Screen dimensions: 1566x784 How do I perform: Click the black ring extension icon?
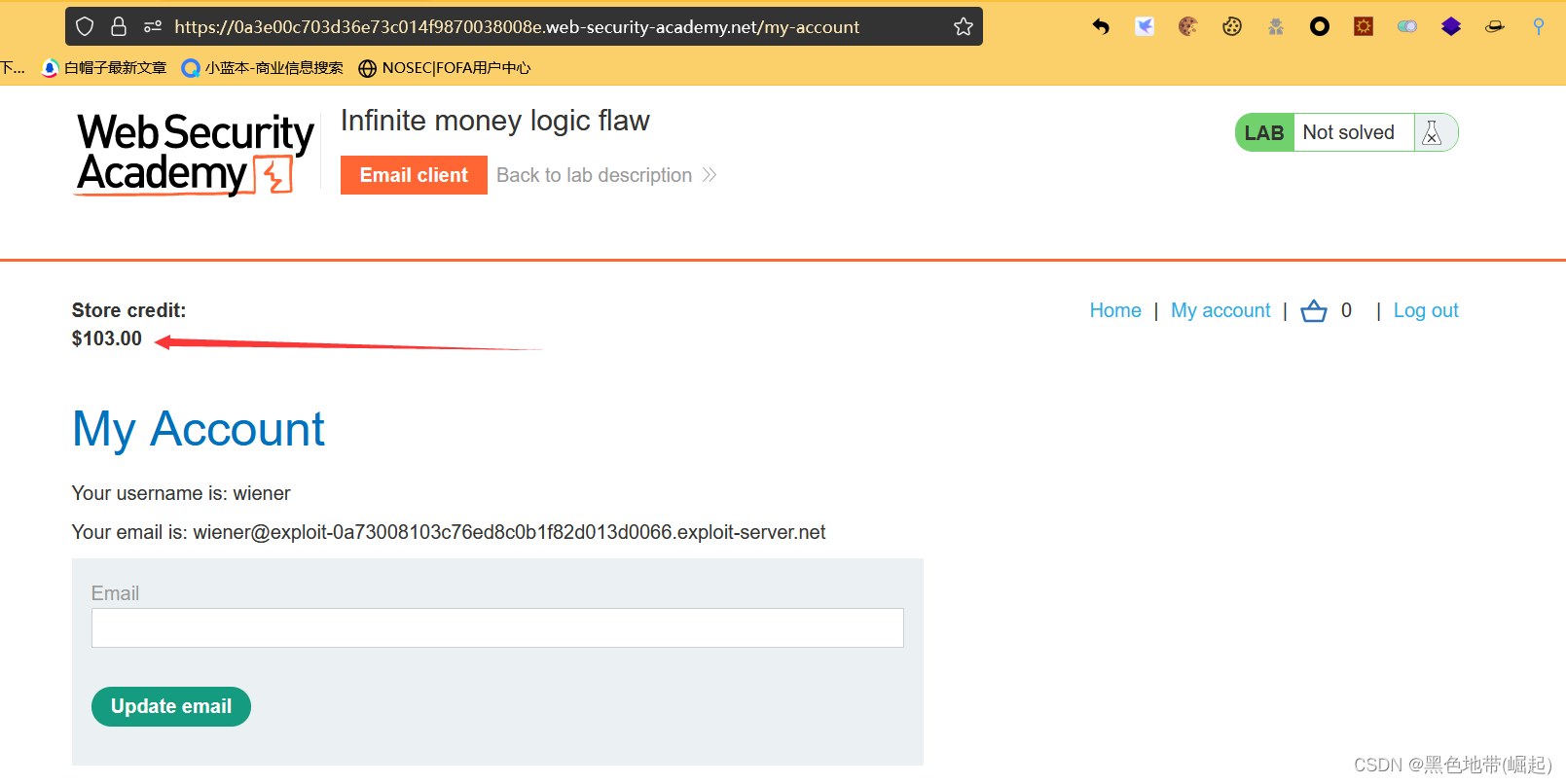point(1320,26)
